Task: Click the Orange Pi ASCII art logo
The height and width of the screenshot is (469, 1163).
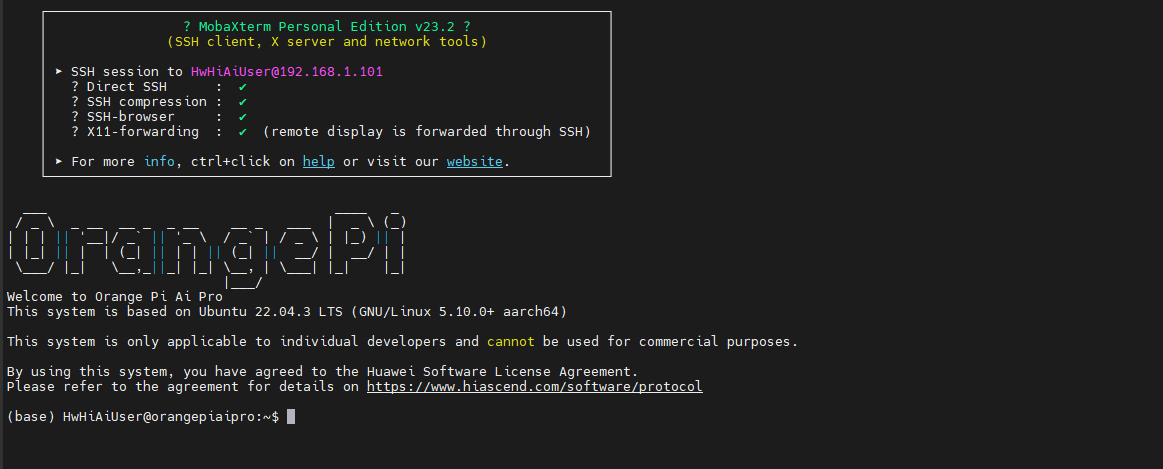Action: [206, 248]
